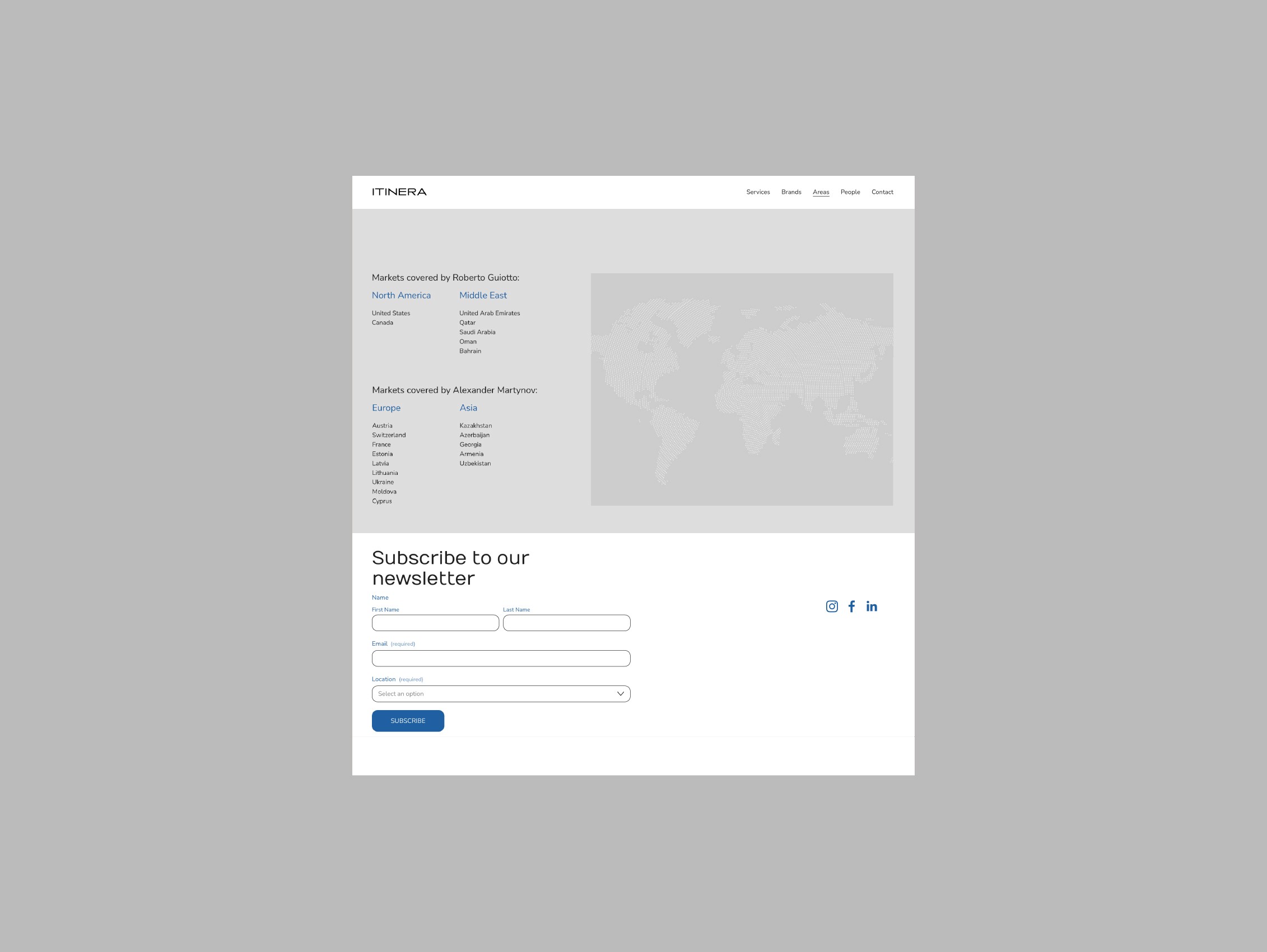
Task: Click the North America region heading
Action: coord(401,296)
